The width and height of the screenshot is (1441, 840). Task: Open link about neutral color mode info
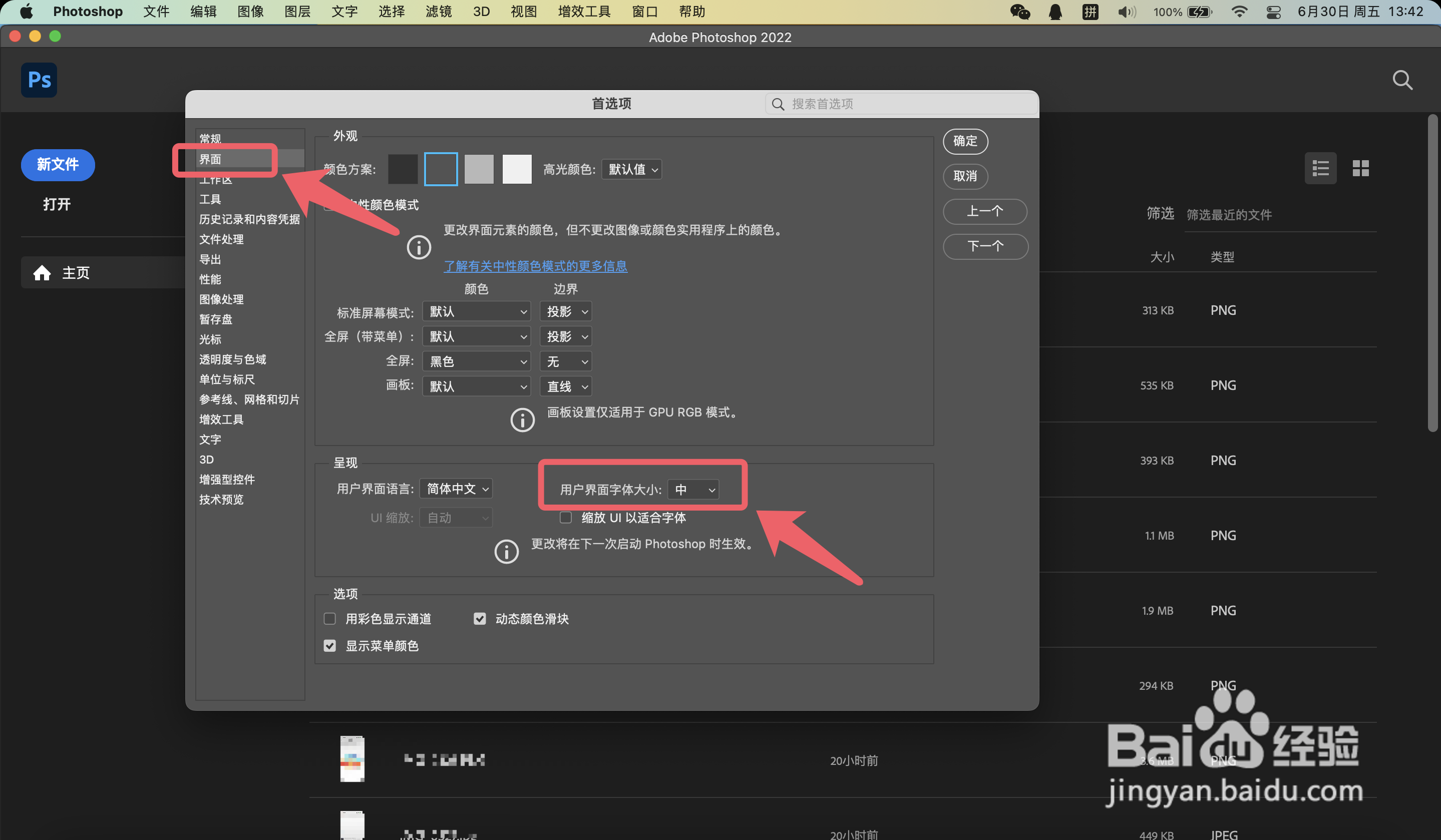click(535, 266)
